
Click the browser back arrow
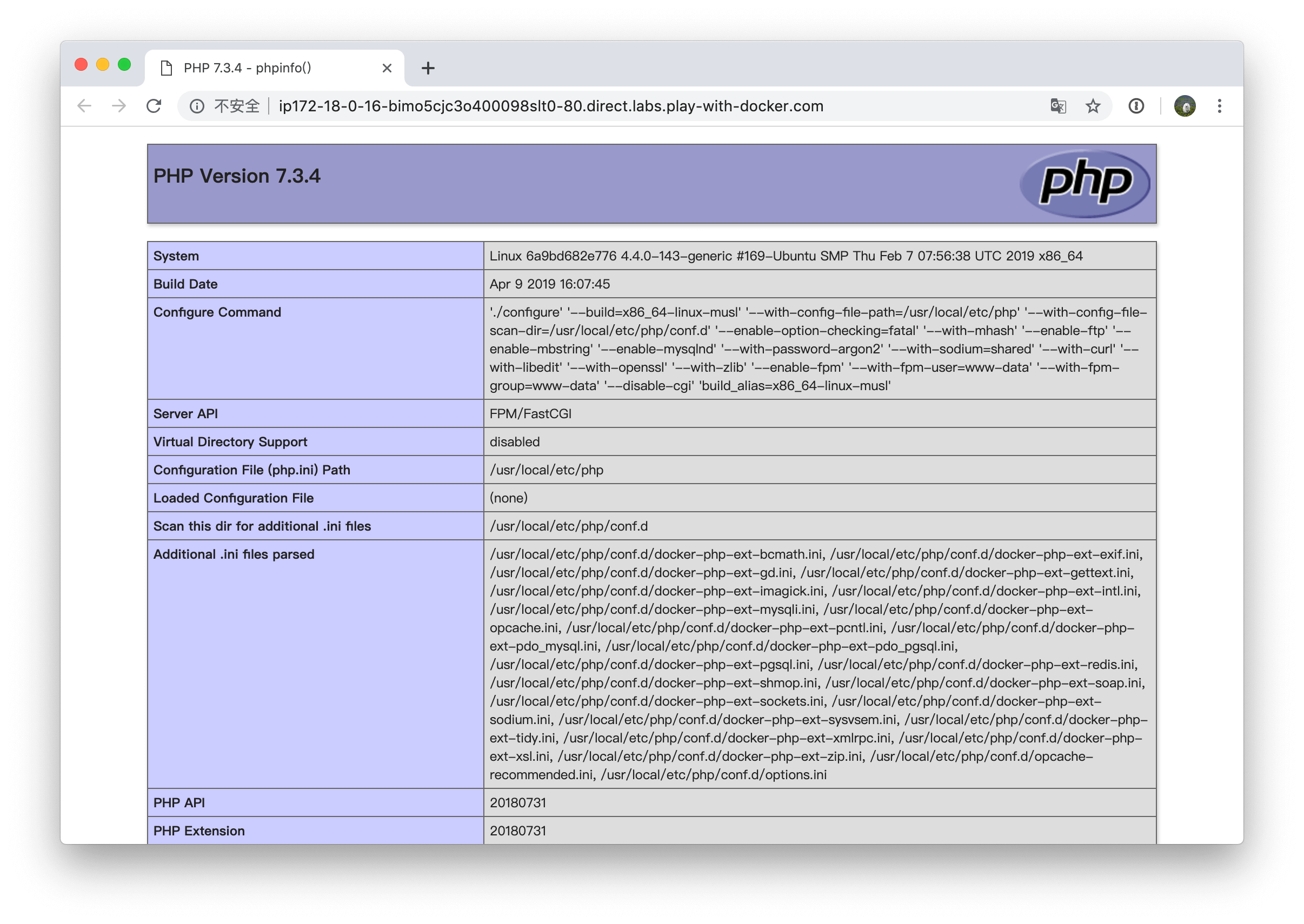coord(84,106)
